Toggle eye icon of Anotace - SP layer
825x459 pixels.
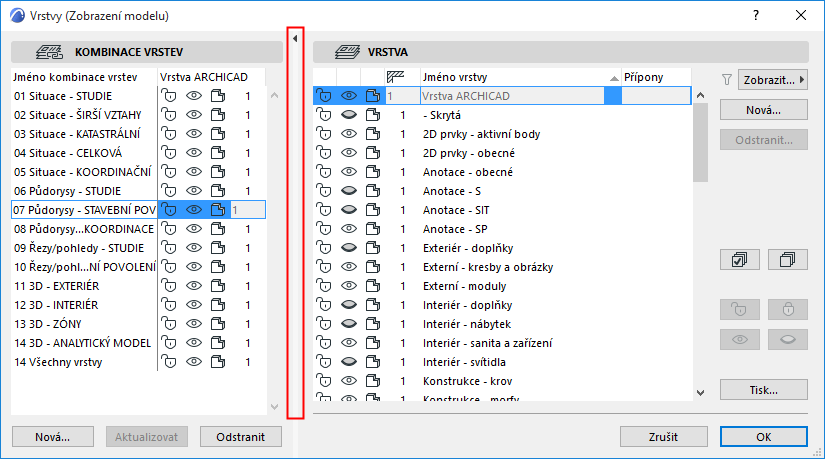point(349,228)
